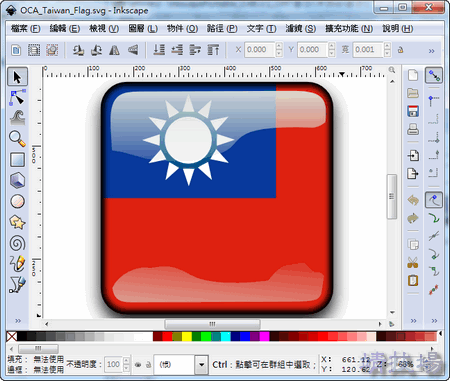Screen dimensions: 450x381
Task: Click the New document icon in right toolbar
Action: tap(413, 75)
